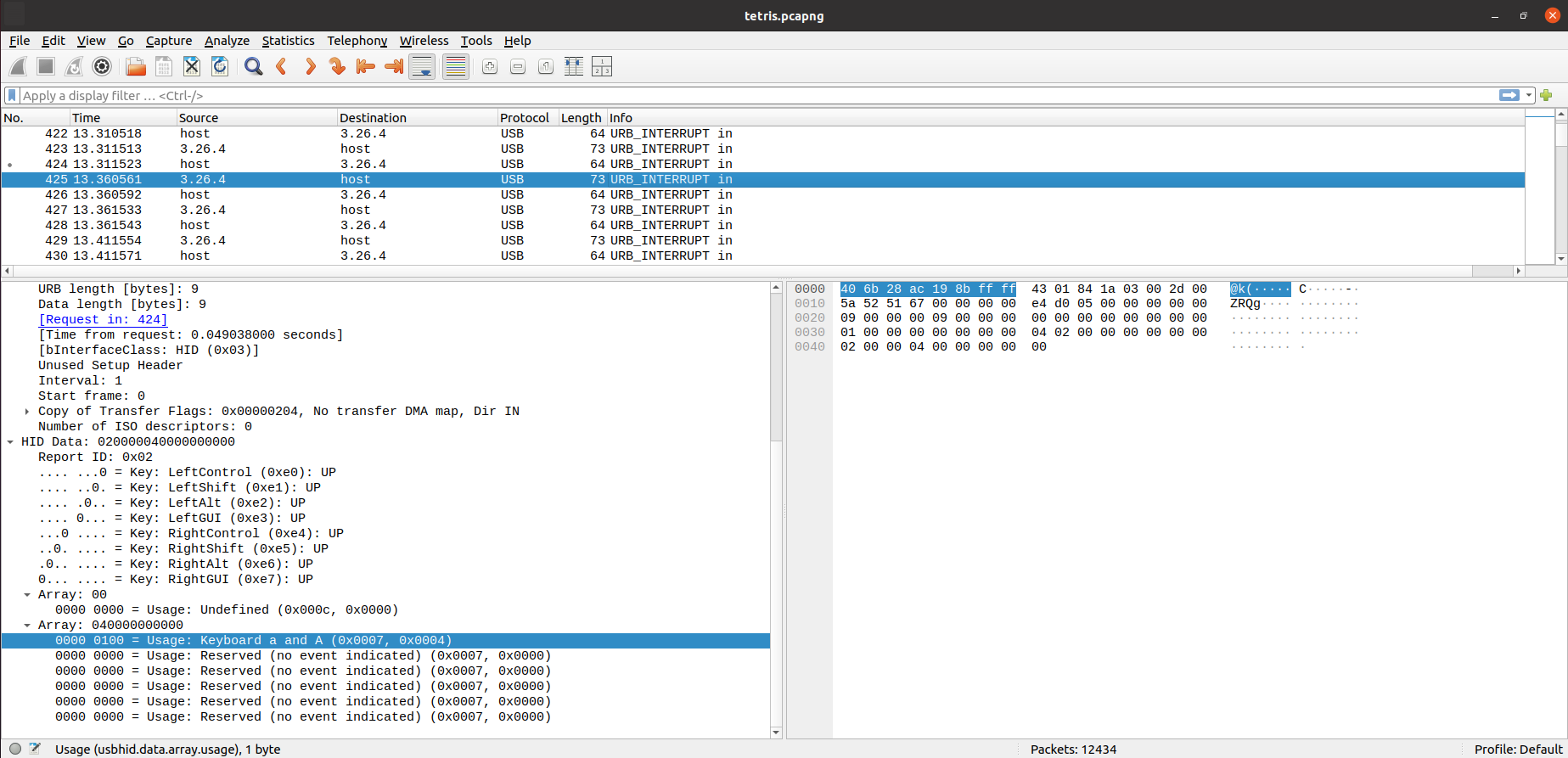This screenshot has height=758, width=1568.
Task: Click the Find packet magnifier icon
Action: pos(253,66)
